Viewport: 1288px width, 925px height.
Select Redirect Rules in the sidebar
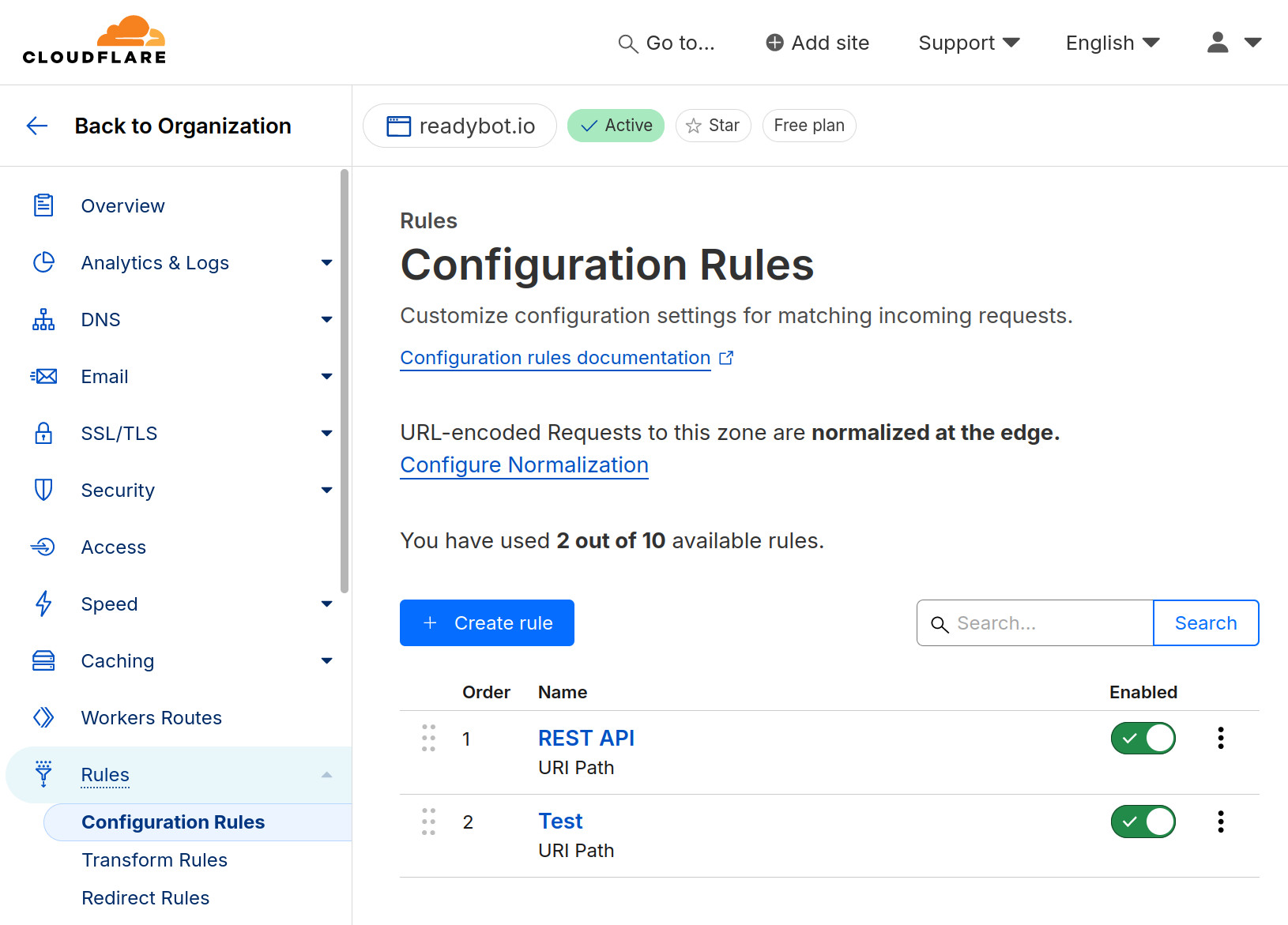145,897
